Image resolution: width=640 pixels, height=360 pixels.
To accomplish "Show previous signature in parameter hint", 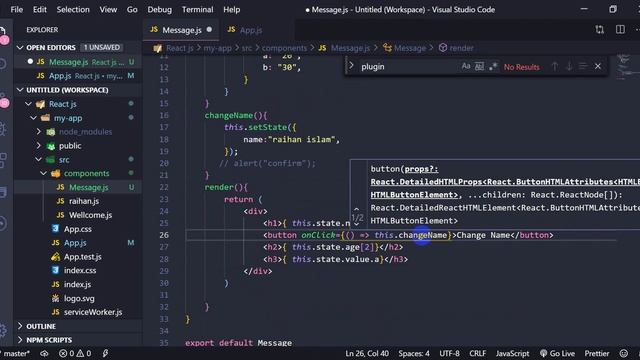I will (x=356, y=209).
